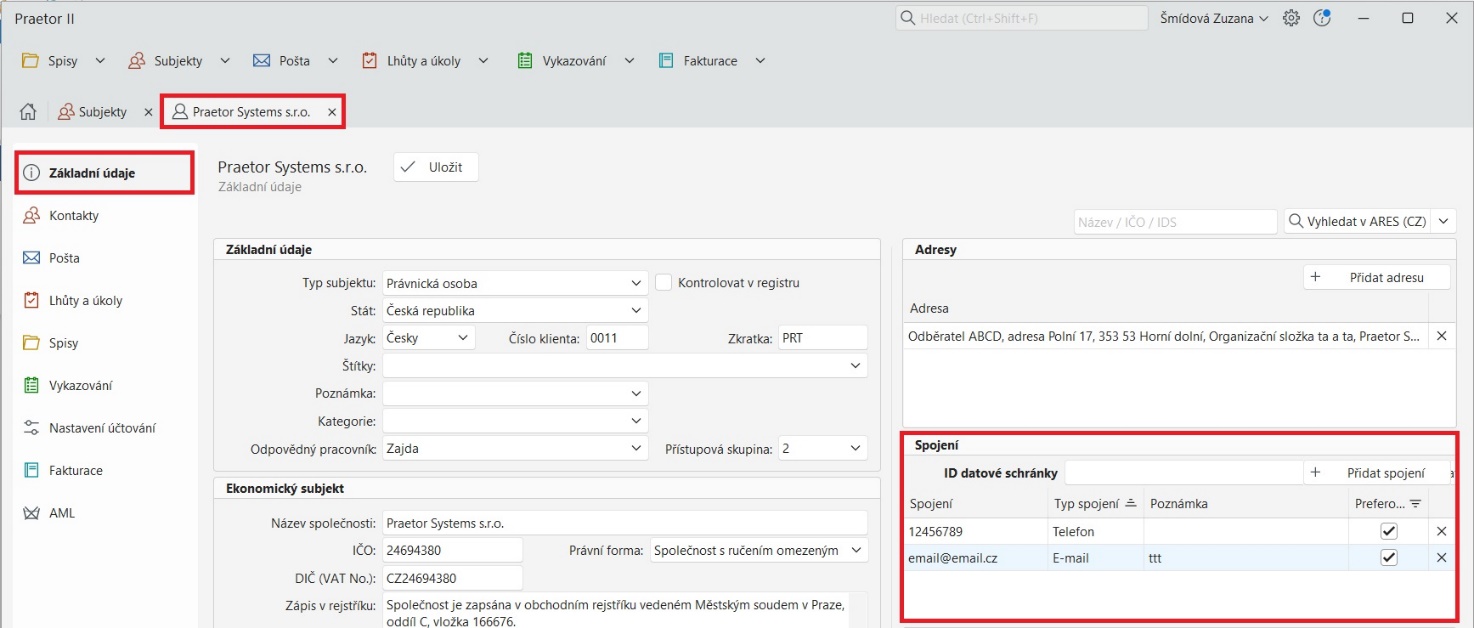Go to Kontakty in the sidebar
Viewport: 1474px width, 628px height.
[x=73, y=215]
